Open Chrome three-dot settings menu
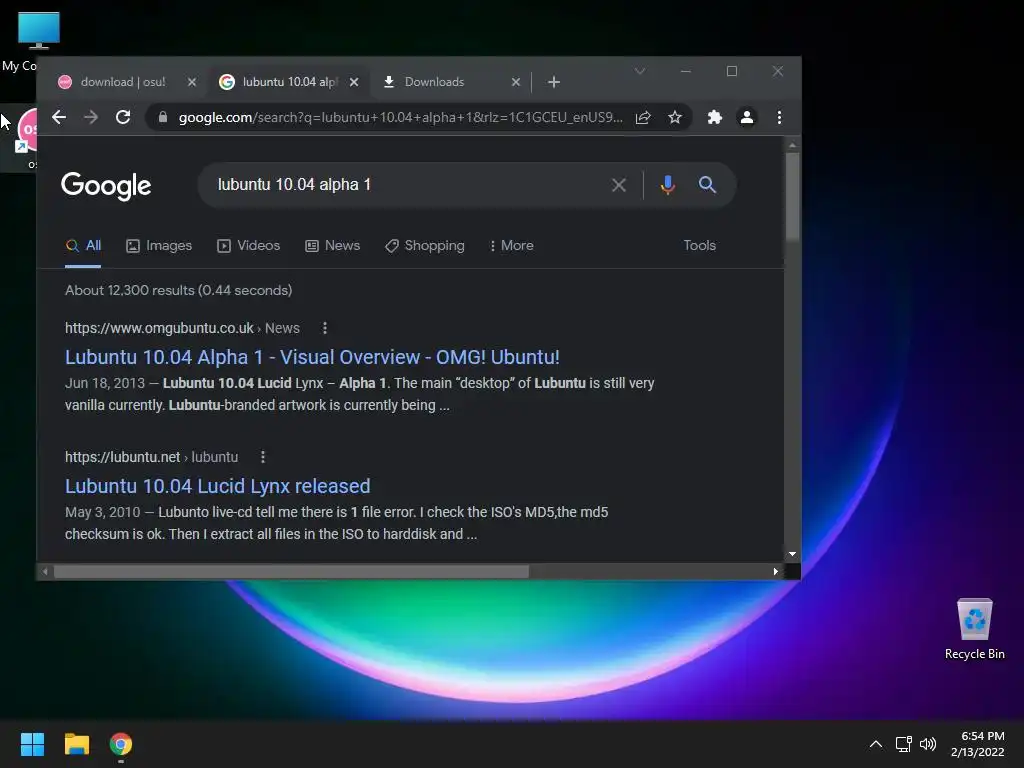This screenshot has width=1024, height=768. click(x=779, y=118)
